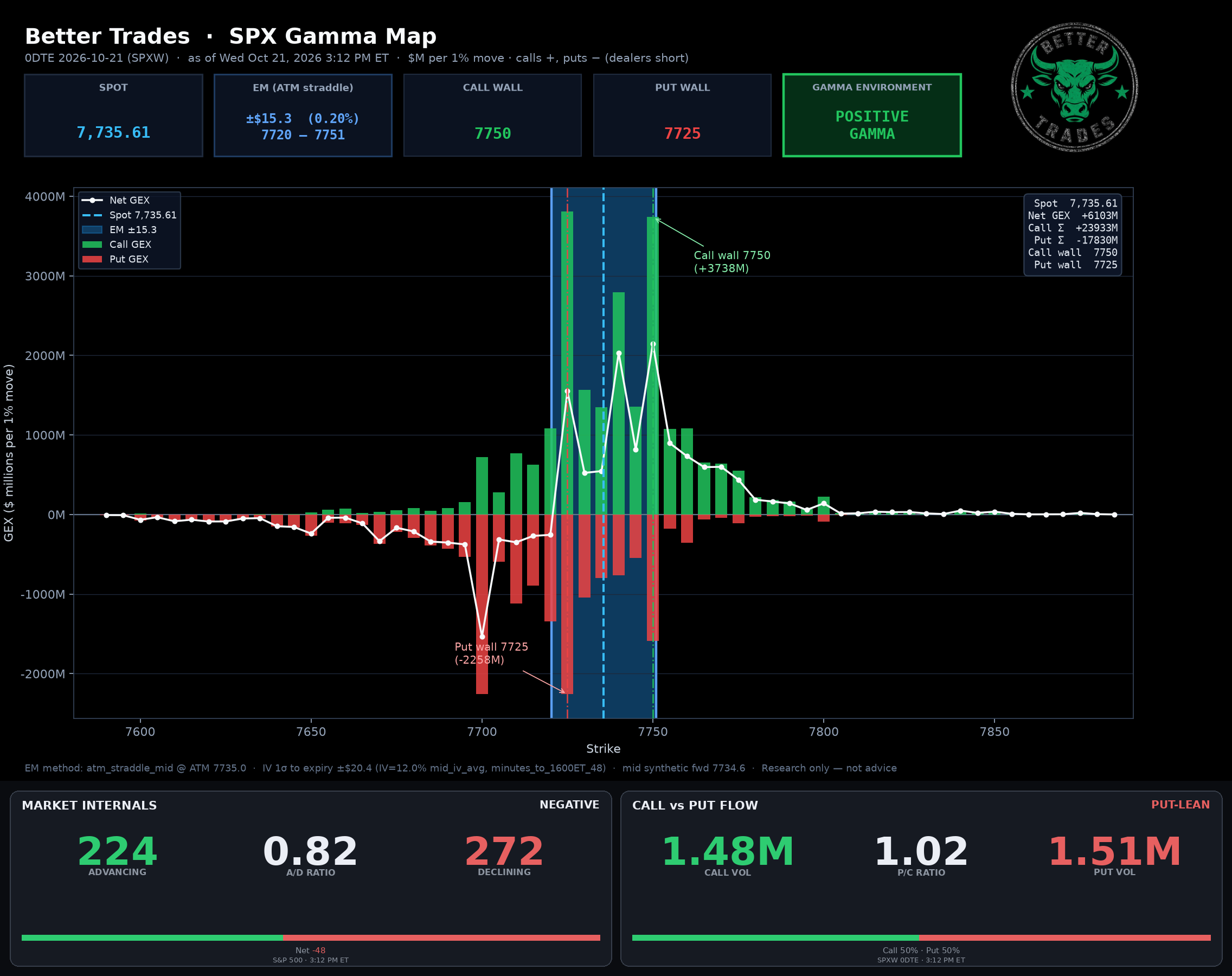Image resolution: width=1232 pixels, height=976 pixels.
Task: Click the Put wall 7725 (-2258M) annotation
Action: pos(491,653)
